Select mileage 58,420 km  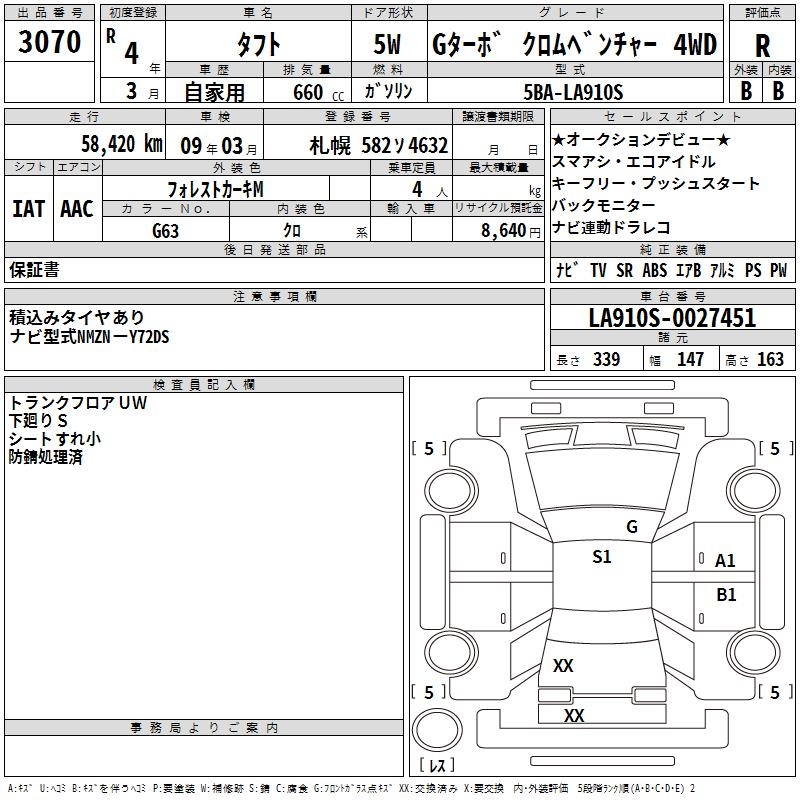tap(122, 144)
